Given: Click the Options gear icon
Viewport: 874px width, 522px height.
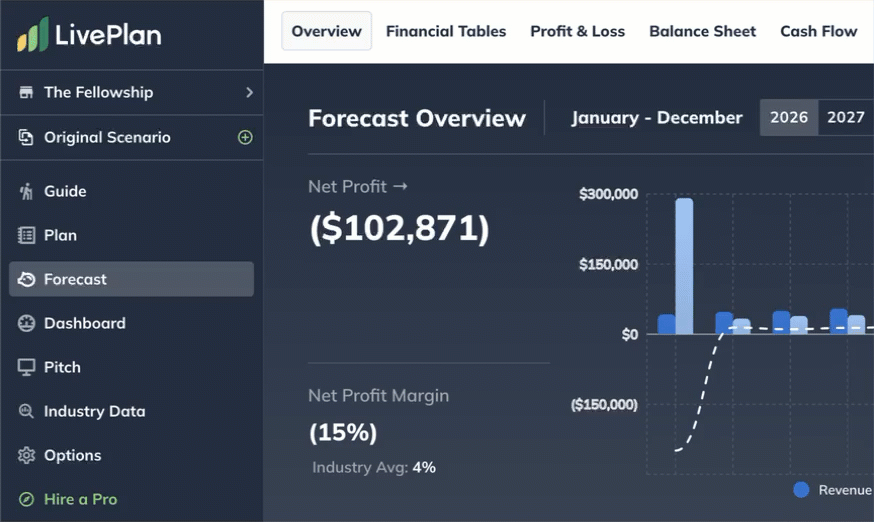Looking at the screenshot, I should 26,455.
